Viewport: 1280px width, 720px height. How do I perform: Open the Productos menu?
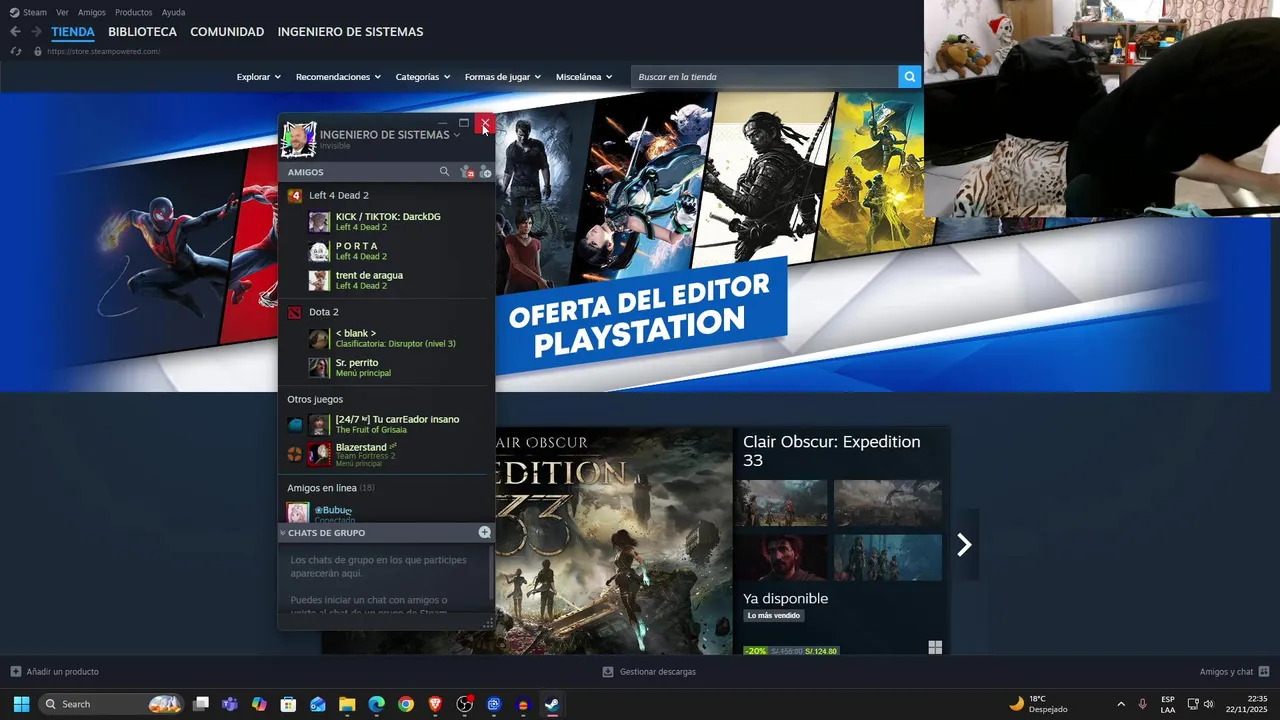coord(134,12)
